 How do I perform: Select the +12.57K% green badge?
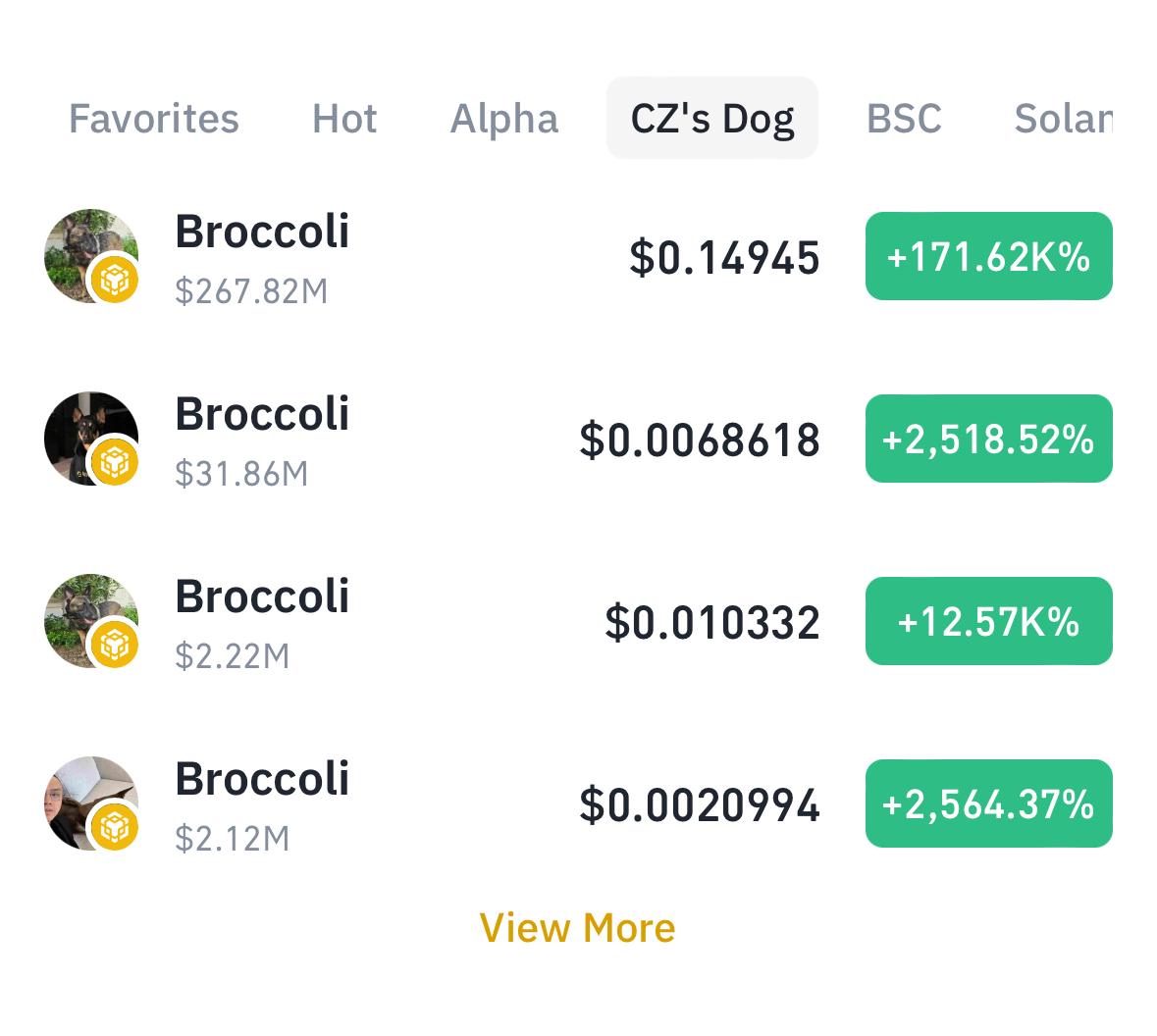pyautogui.click(x=988, y=620)
